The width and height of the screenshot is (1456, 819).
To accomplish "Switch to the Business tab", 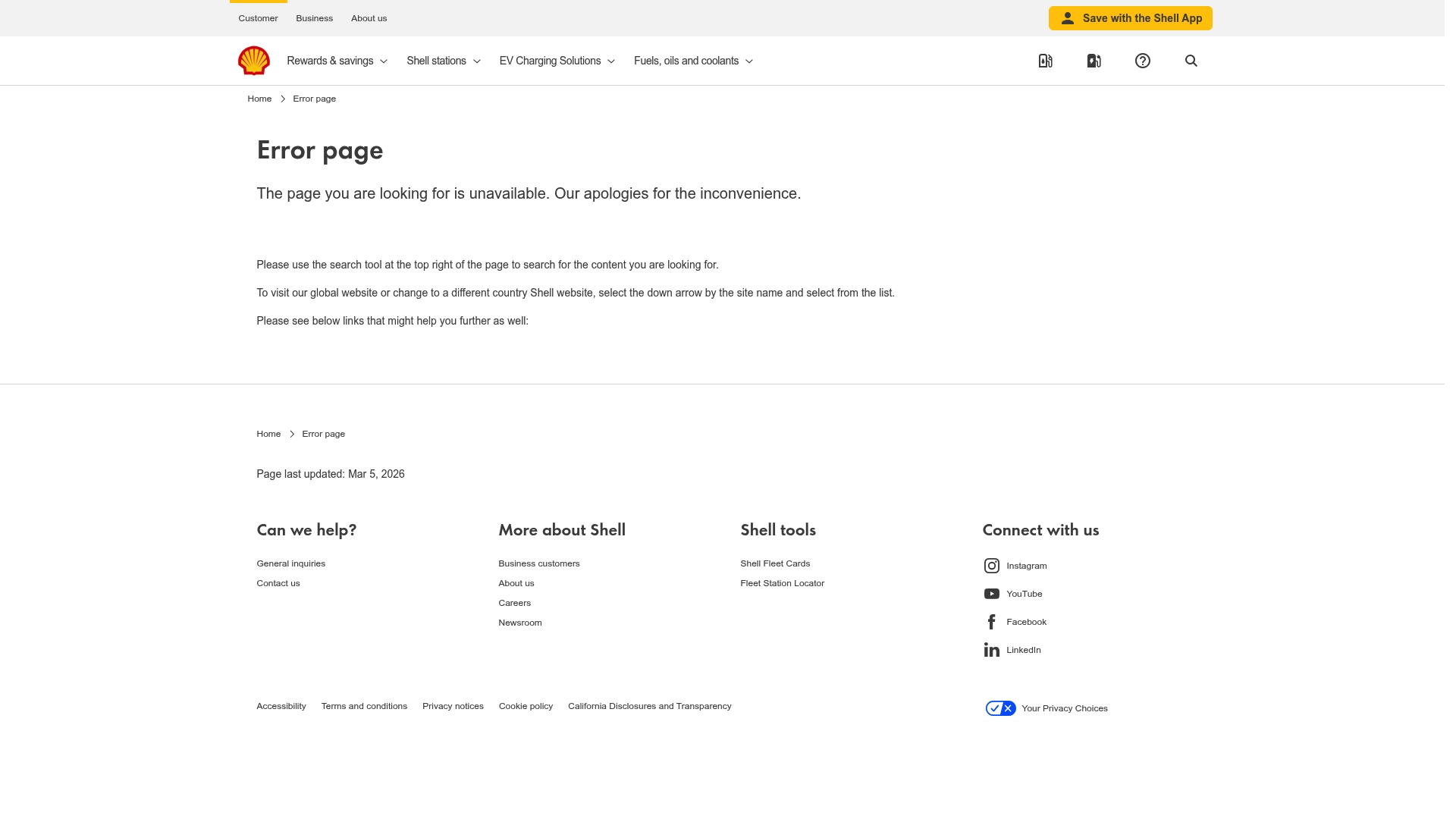I will click(x=314, y=18).
